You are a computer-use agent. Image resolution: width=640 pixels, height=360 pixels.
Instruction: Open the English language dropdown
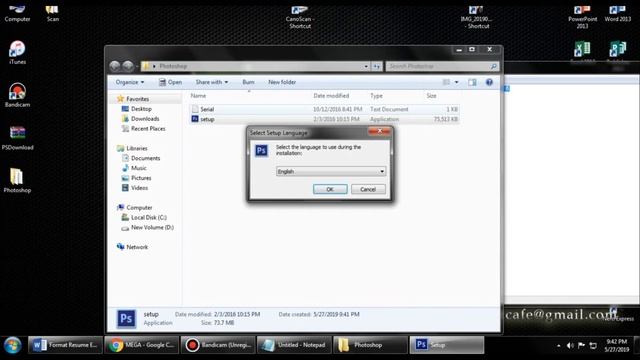[331, 171]
